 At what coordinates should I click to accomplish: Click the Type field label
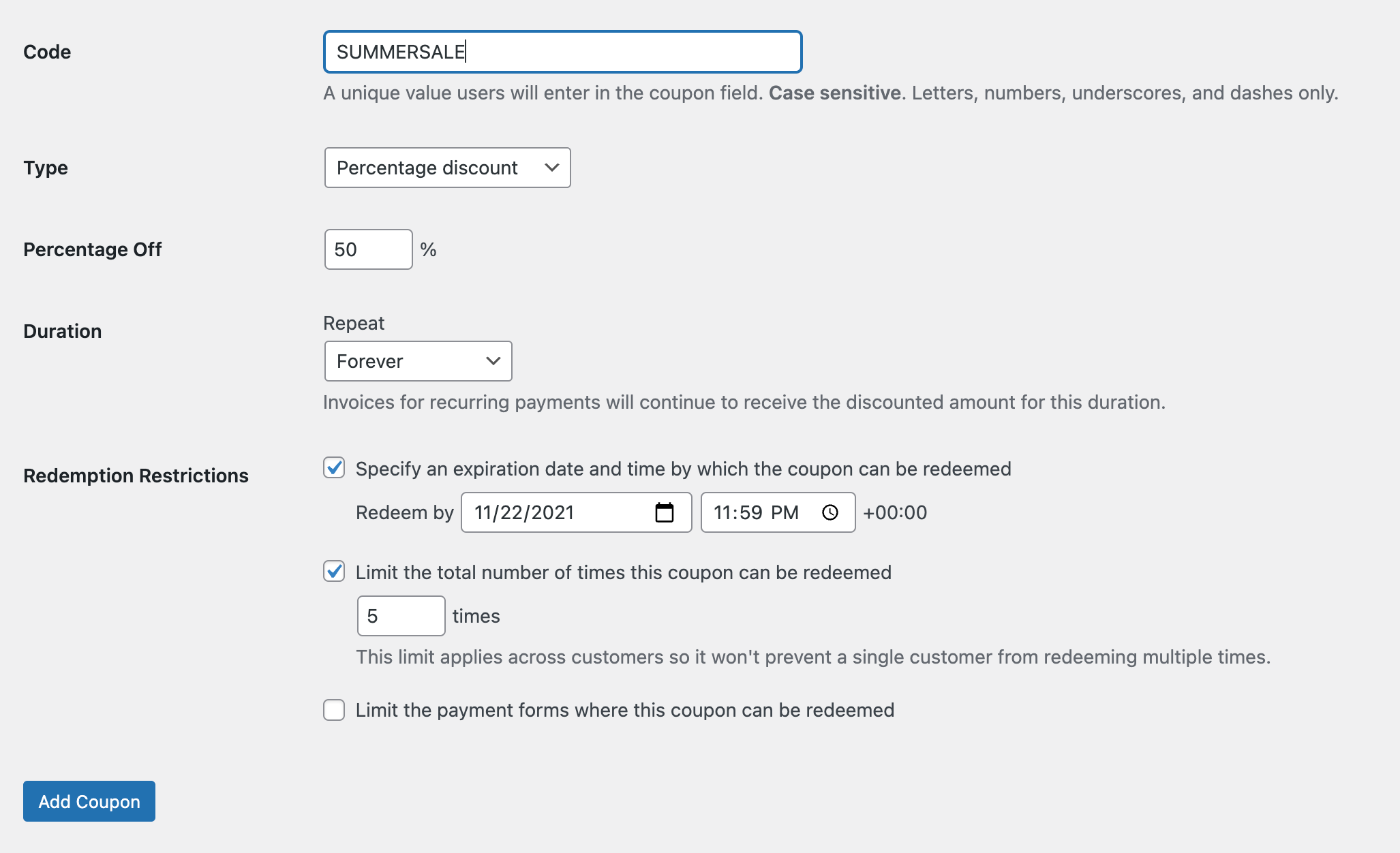click(x=46, y=168)
